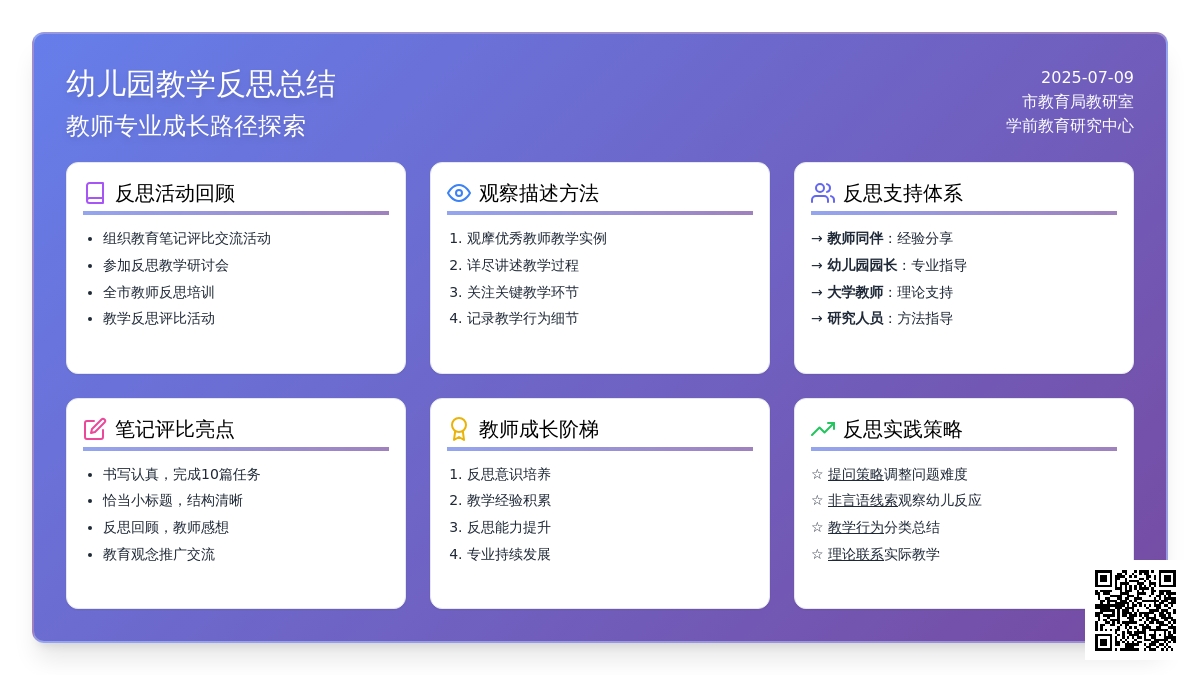Click the book icon beside 反思活动回顾
1200x675 pixels.
pos(95,193)
